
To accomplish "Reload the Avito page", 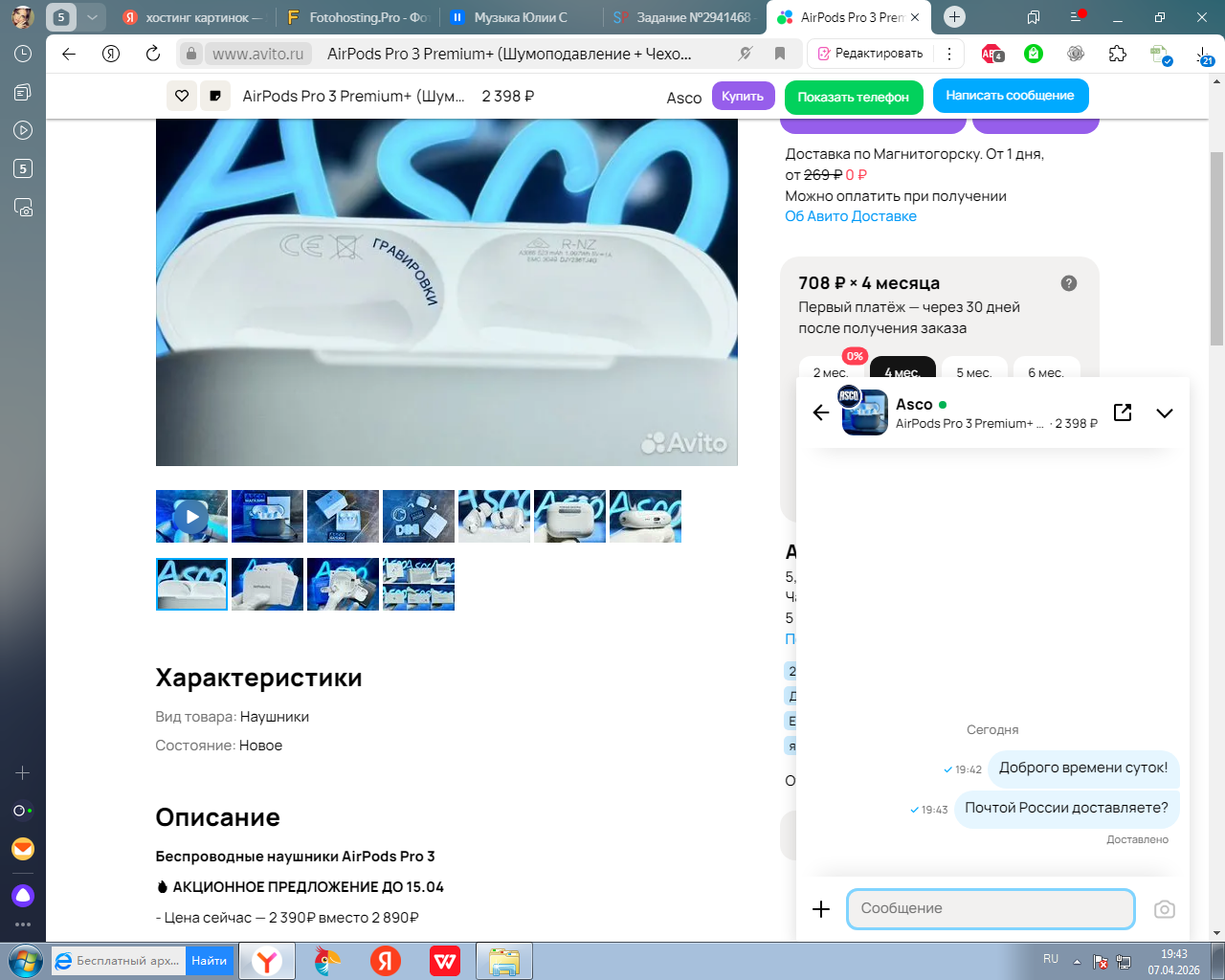I will point(153,54).
